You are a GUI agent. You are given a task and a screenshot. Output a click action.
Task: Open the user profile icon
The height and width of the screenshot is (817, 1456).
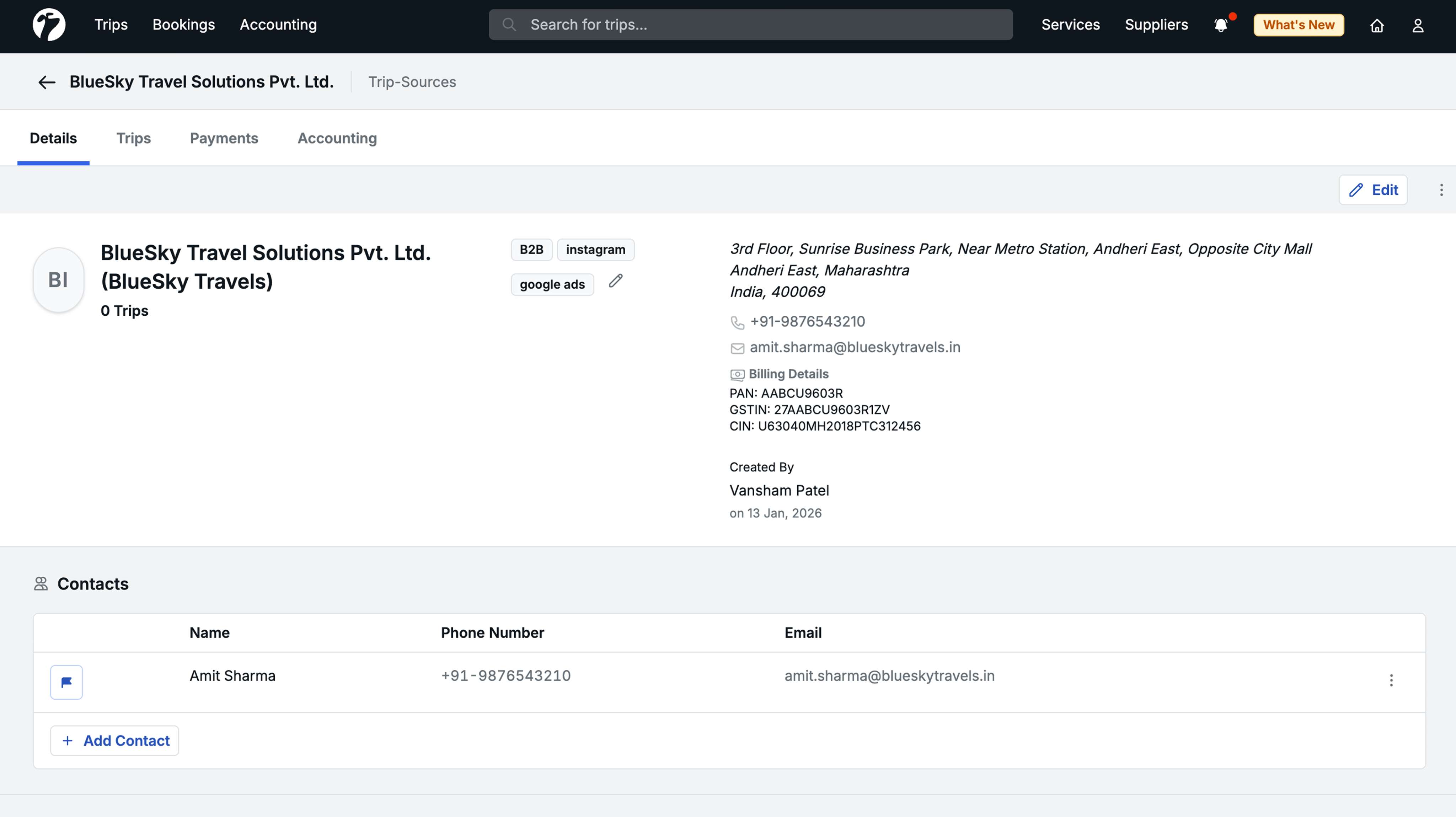[x=1418, y=26]
